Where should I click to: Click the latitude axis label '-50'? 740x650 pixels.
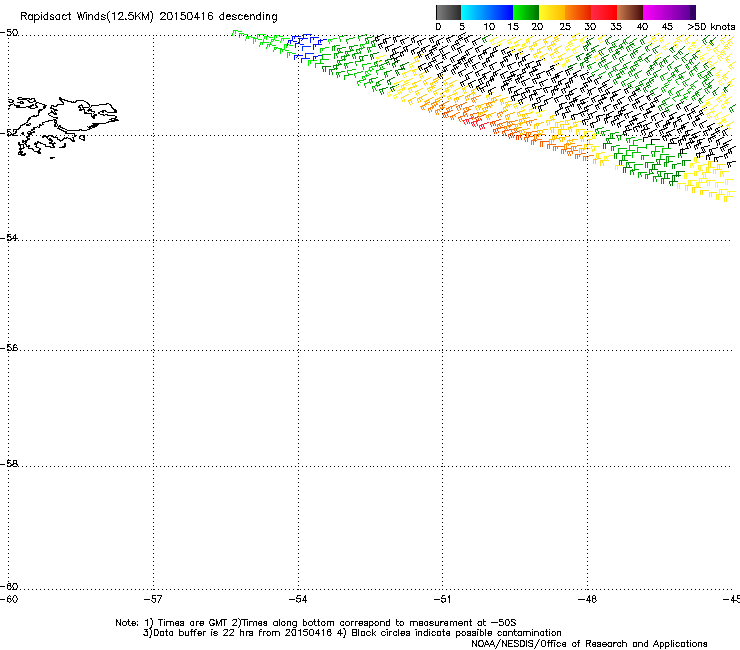pyautogui.click(x=9, y=33)
